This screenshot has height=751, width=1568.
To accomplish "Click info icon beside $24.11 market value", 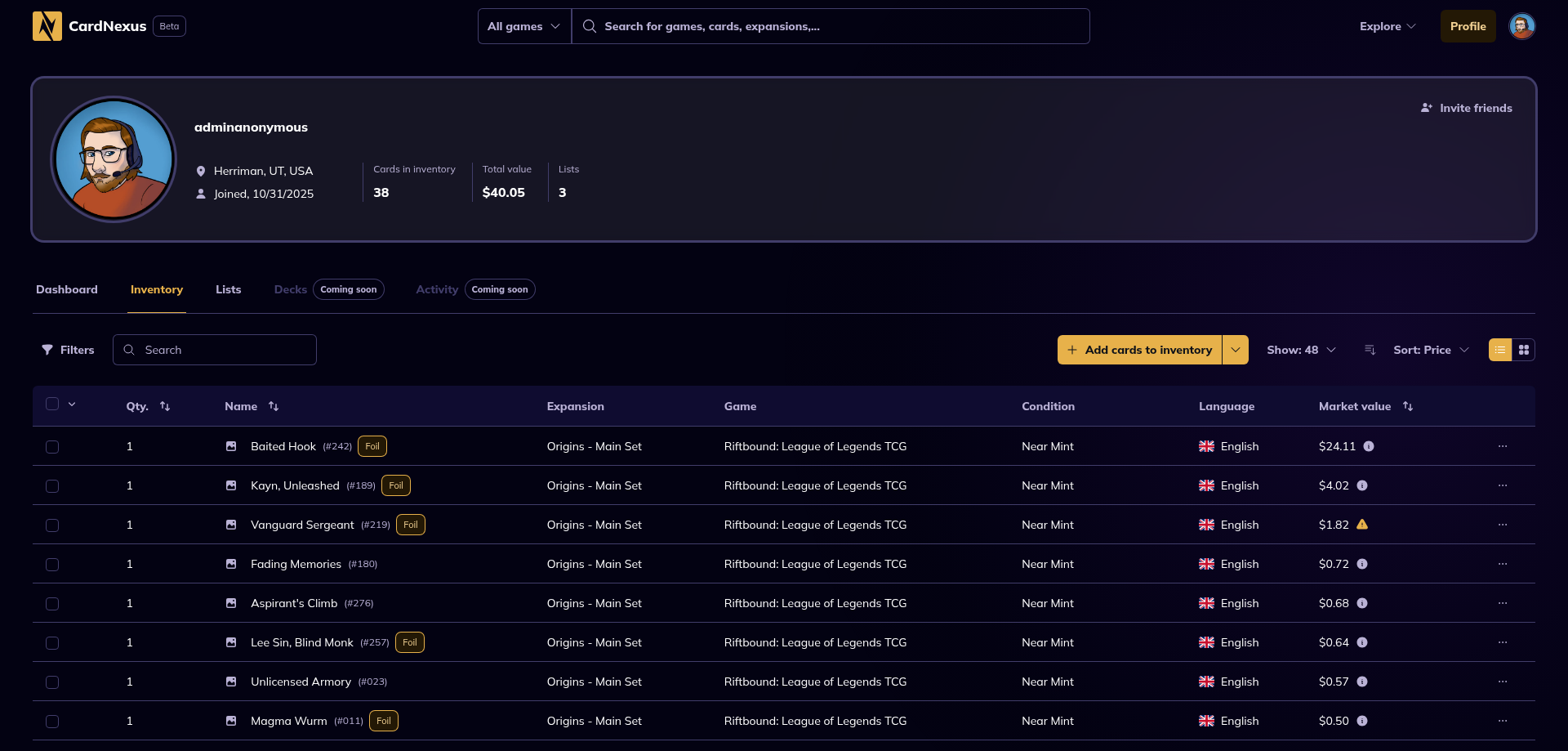I will click(x=1369, y=446).
